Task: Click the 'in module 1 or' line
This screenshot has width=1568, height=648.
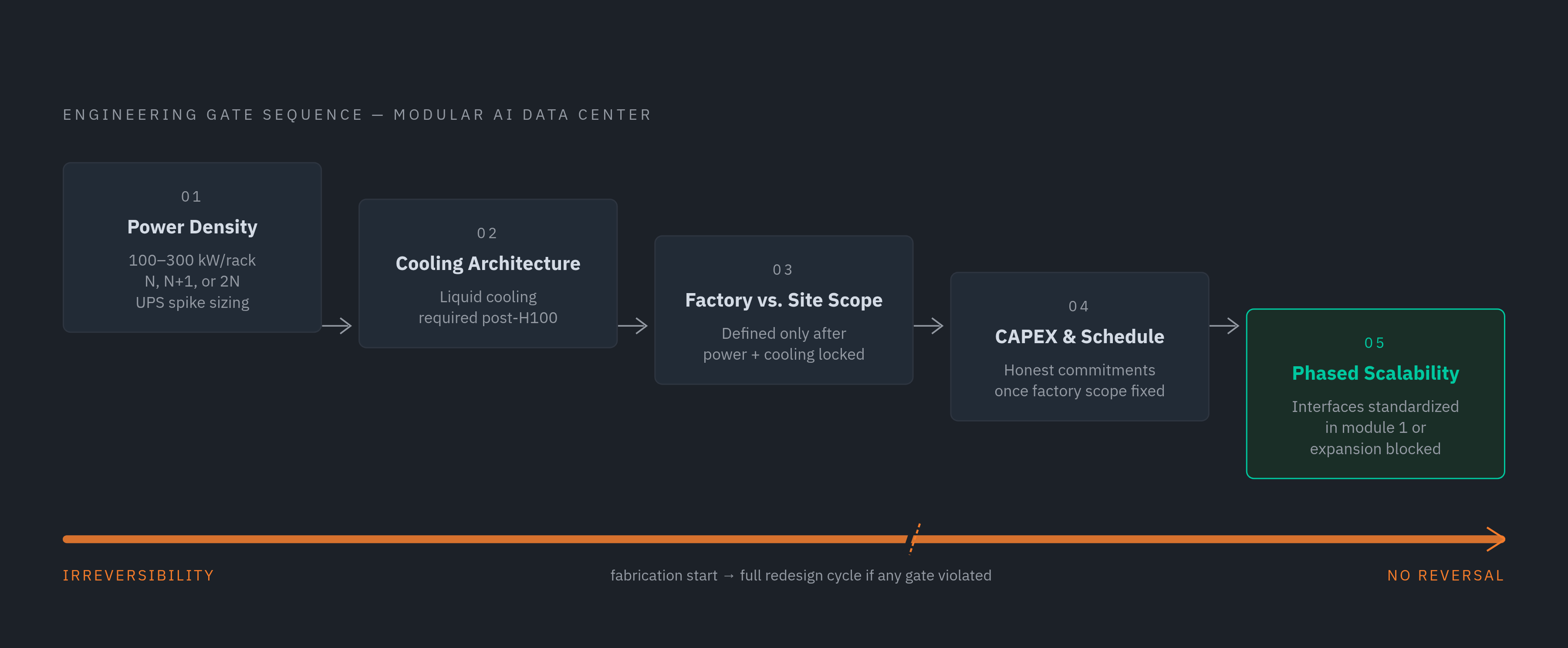Action: (1375, 428)
